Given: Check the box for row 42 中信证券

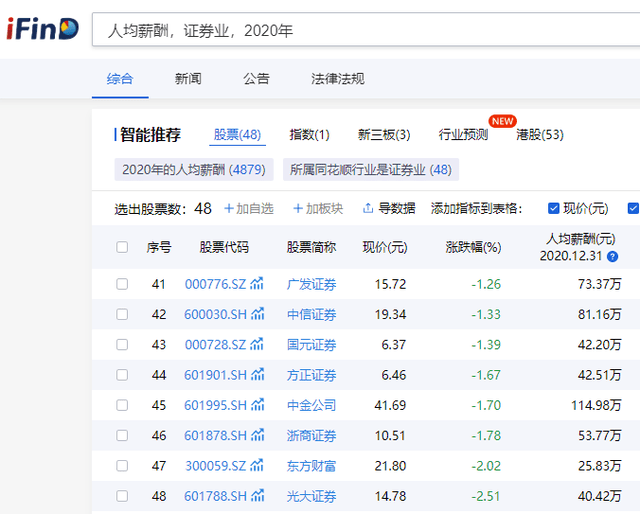Looking at the screenshot, I should [x=122, y=314].
